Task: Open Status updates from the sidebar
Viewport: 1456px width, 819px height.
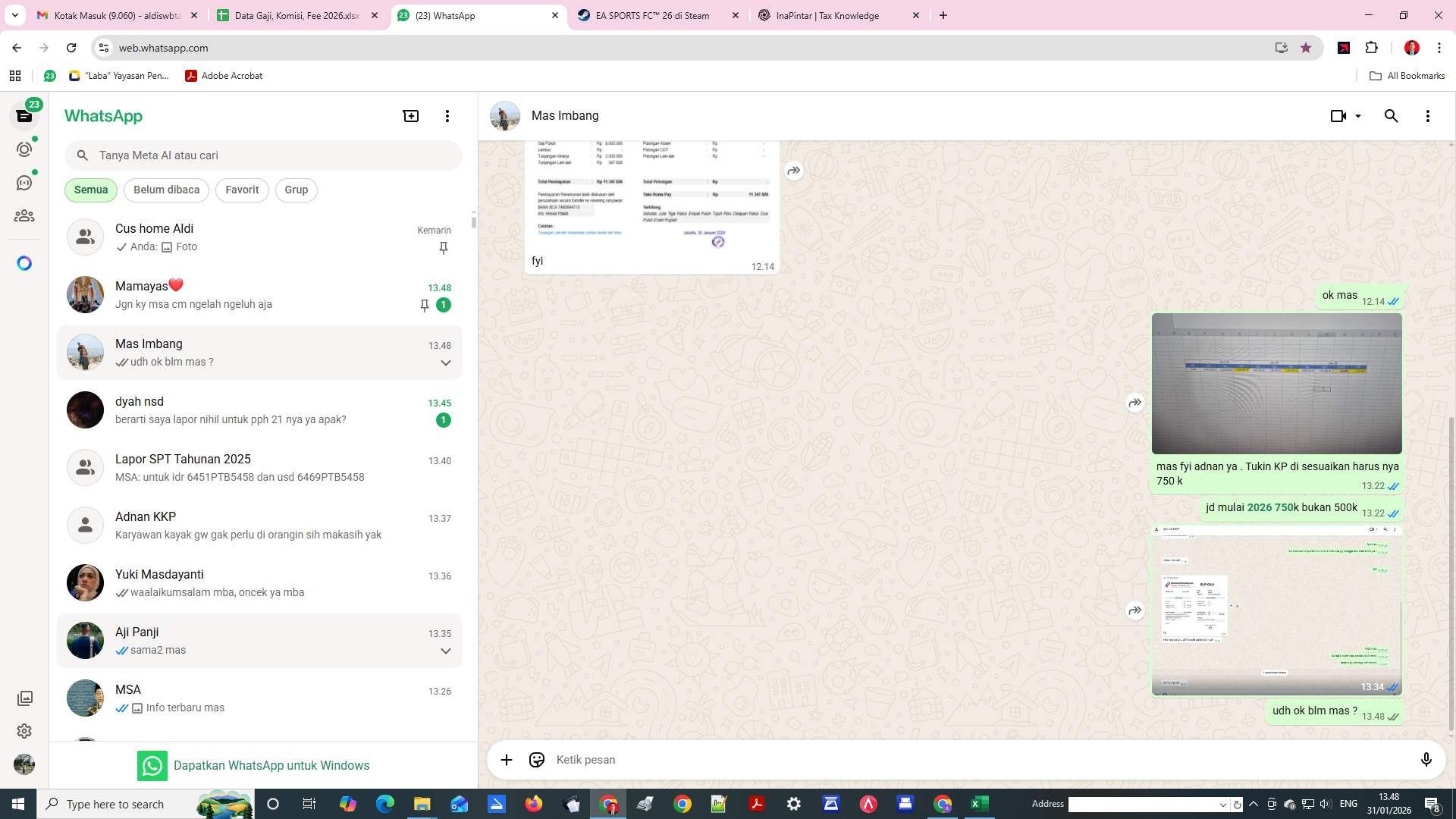Action: [x=24, y=149]
